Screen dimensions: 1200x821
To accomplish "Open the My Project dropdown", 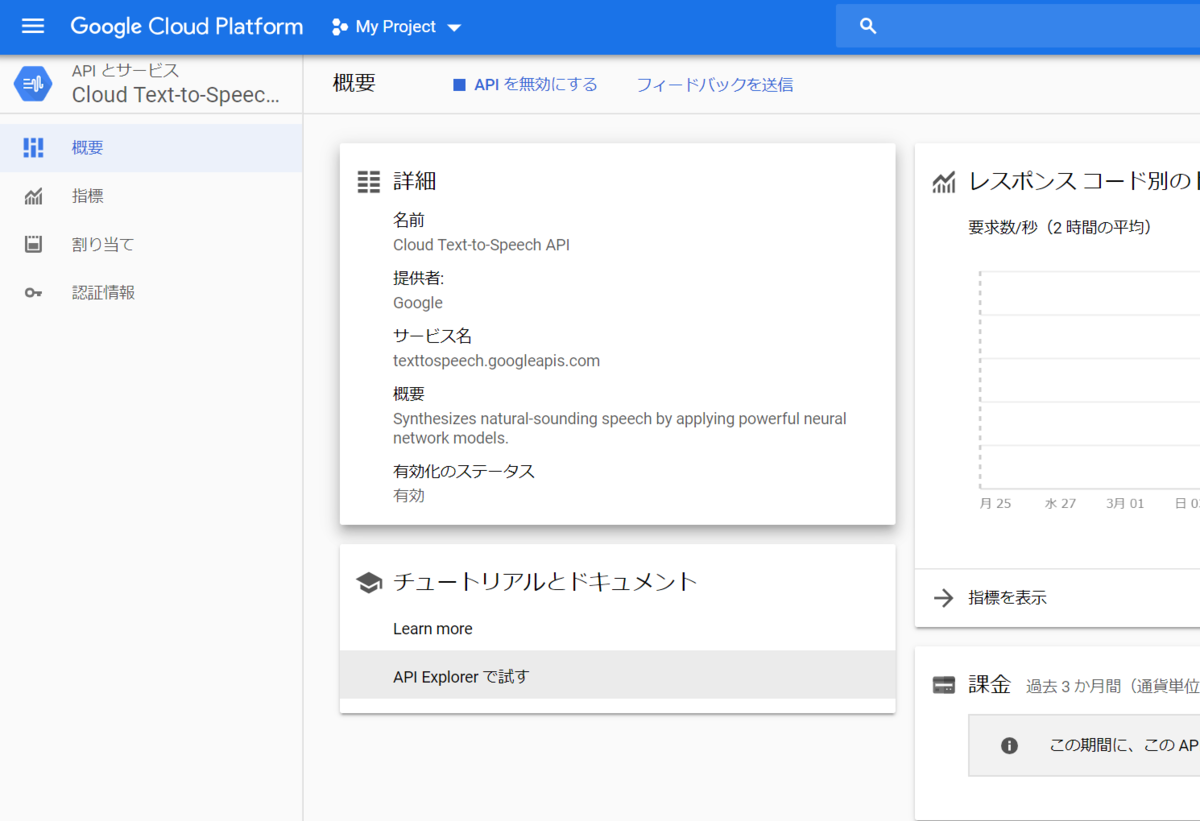I will point(395,27).
